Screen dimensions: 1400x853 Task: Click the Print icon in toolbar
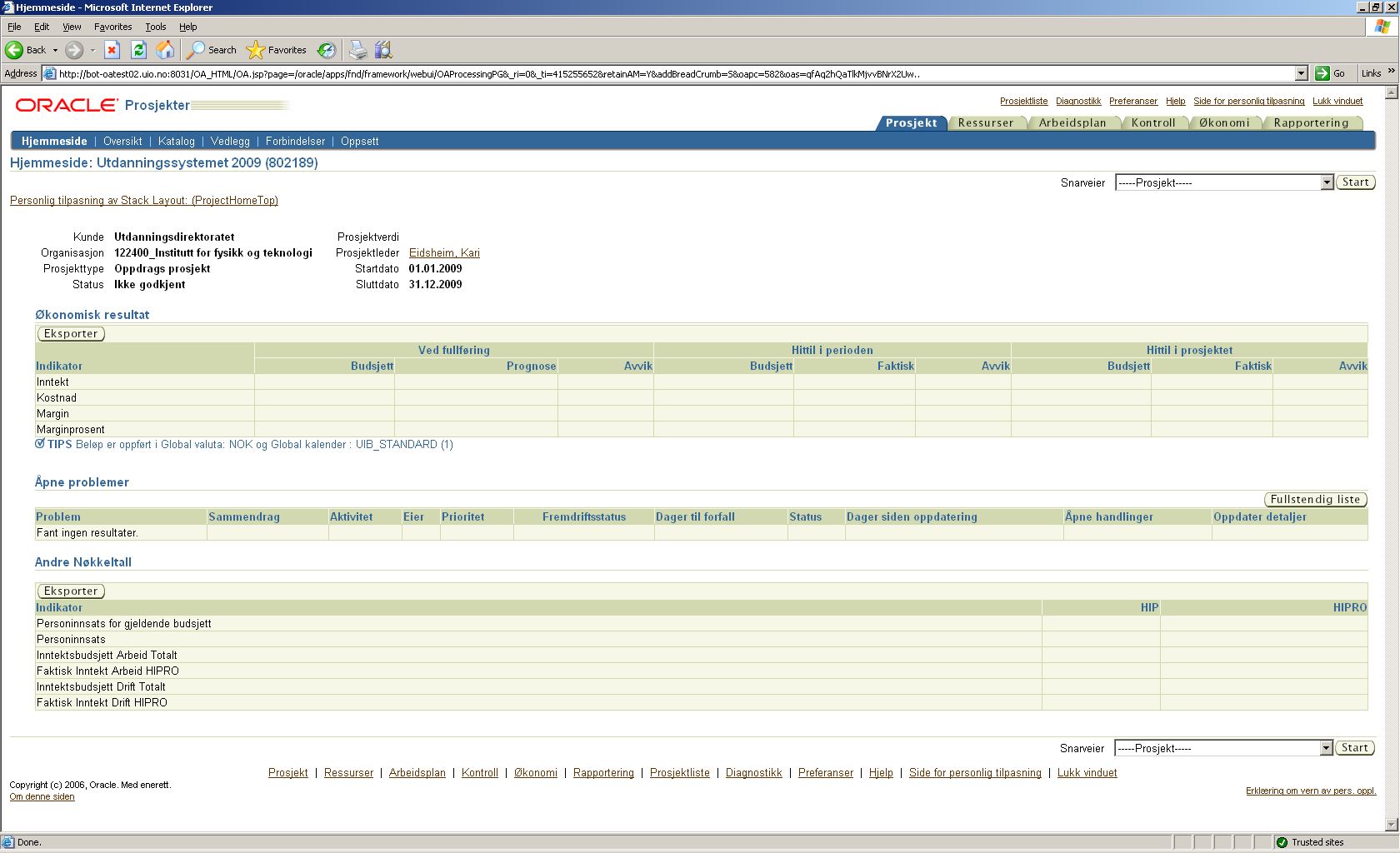pyautogui.click(x=357, y=50)
